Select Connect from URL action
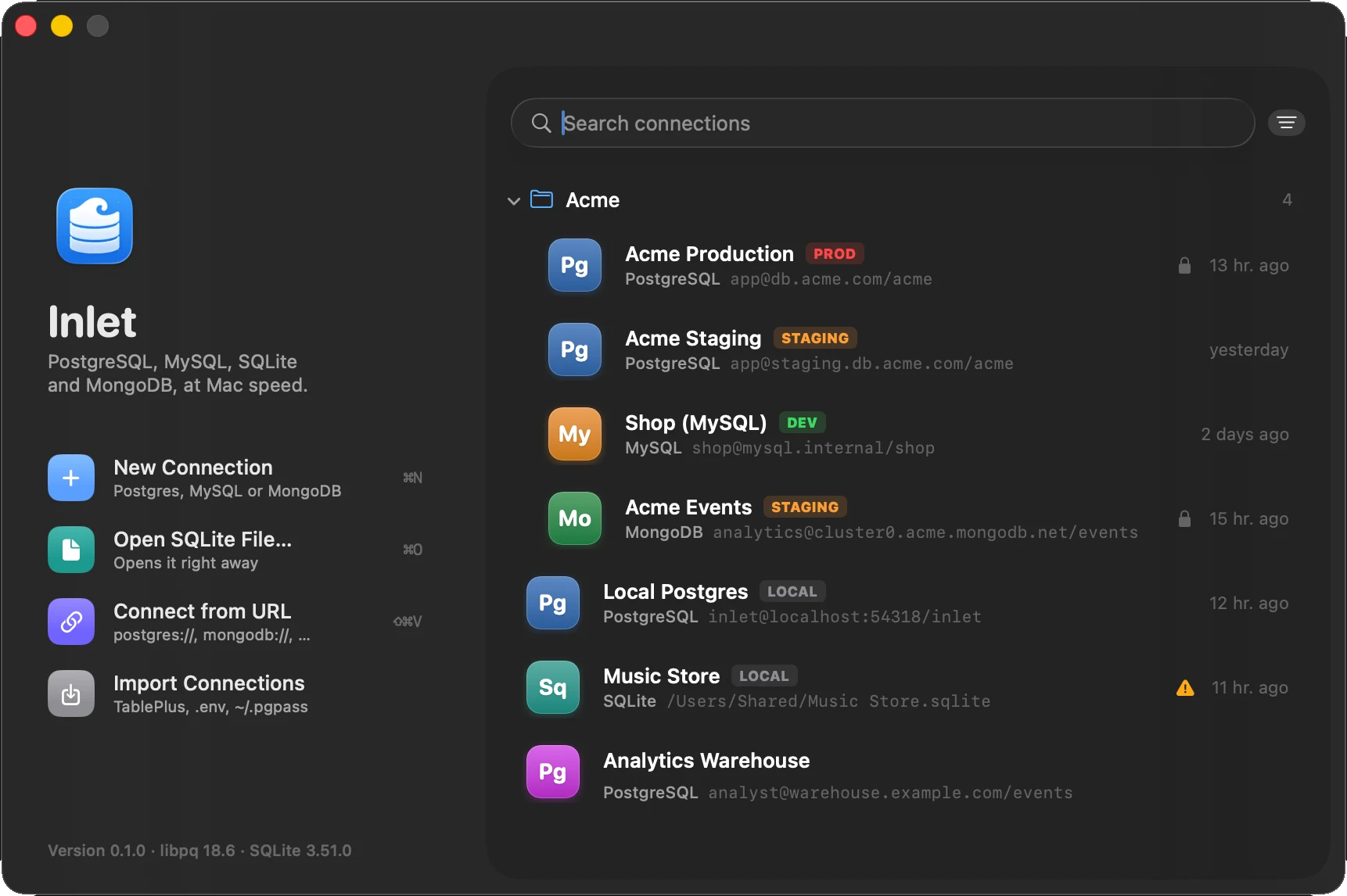 (x=235, y=622)
